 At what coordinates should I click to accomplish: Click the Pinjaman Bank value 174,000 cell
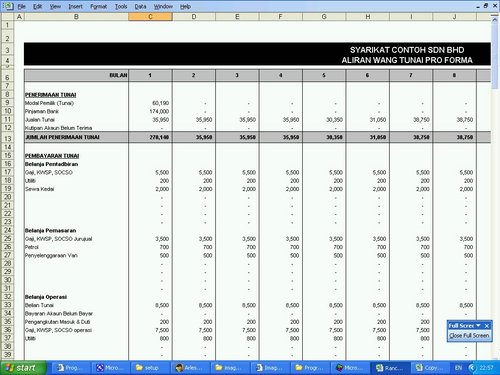(150, 111)
